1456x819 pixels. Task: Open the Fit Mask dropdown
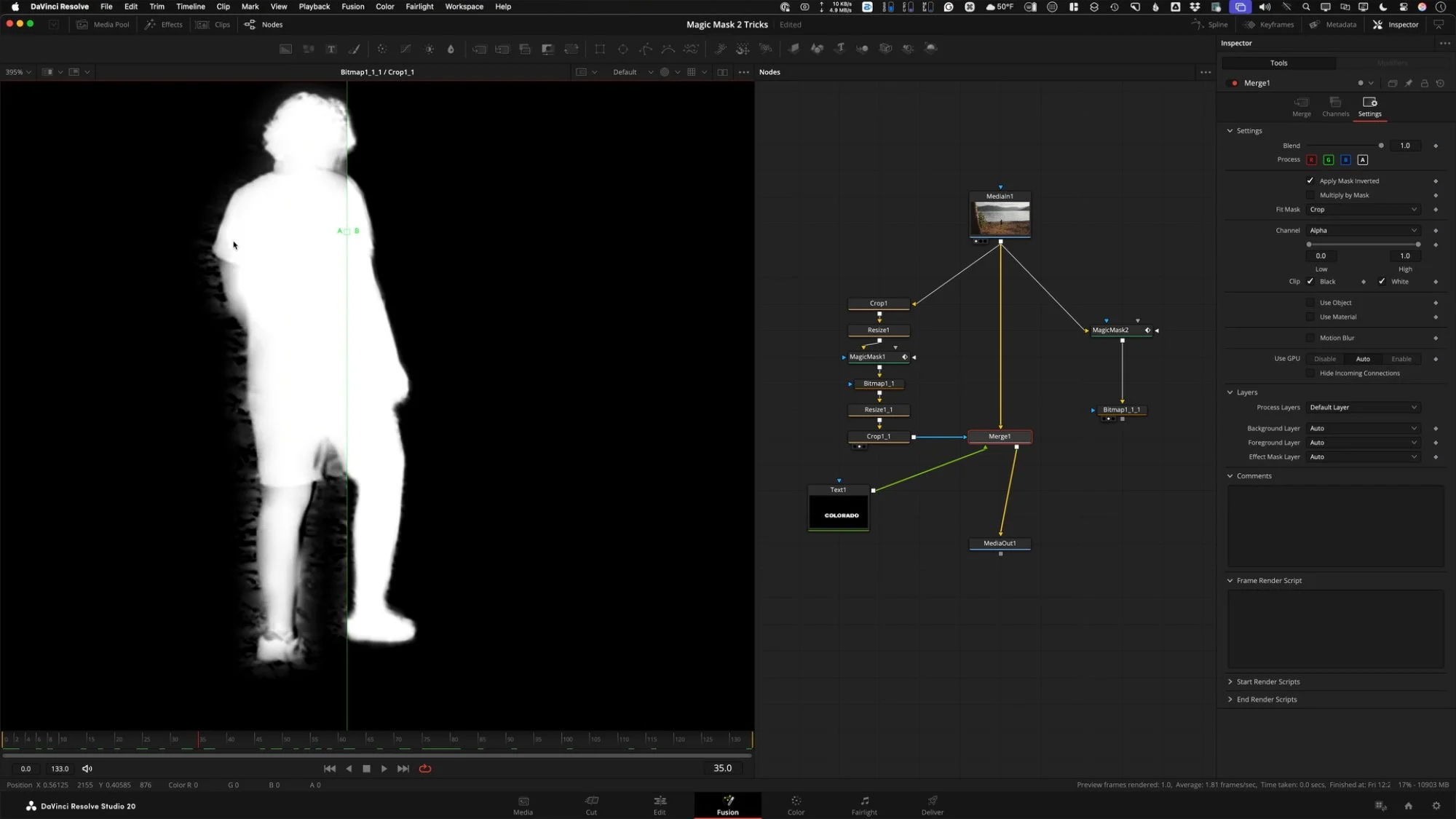pyautogui.click(x=1363, y=210)
